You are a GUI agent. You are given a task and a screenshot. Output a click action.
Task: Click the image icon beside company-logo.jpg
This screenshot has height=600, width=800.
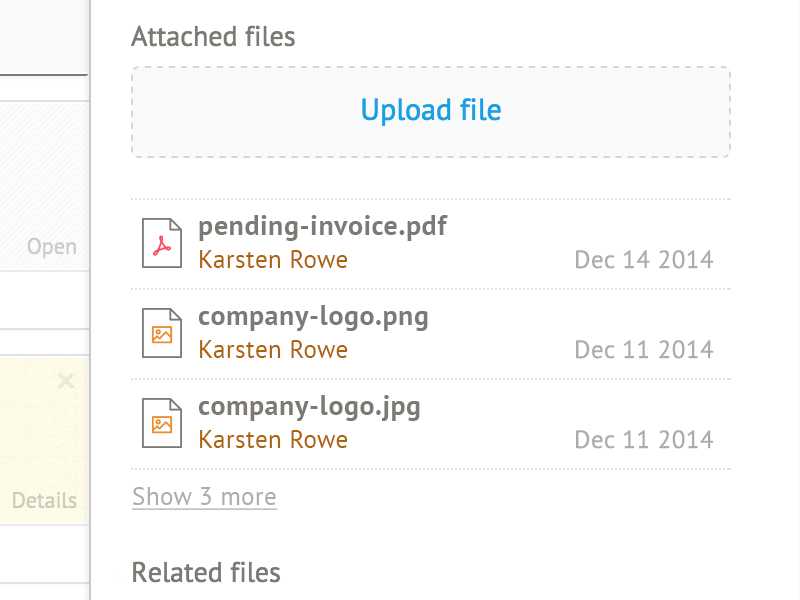(162, 423)
